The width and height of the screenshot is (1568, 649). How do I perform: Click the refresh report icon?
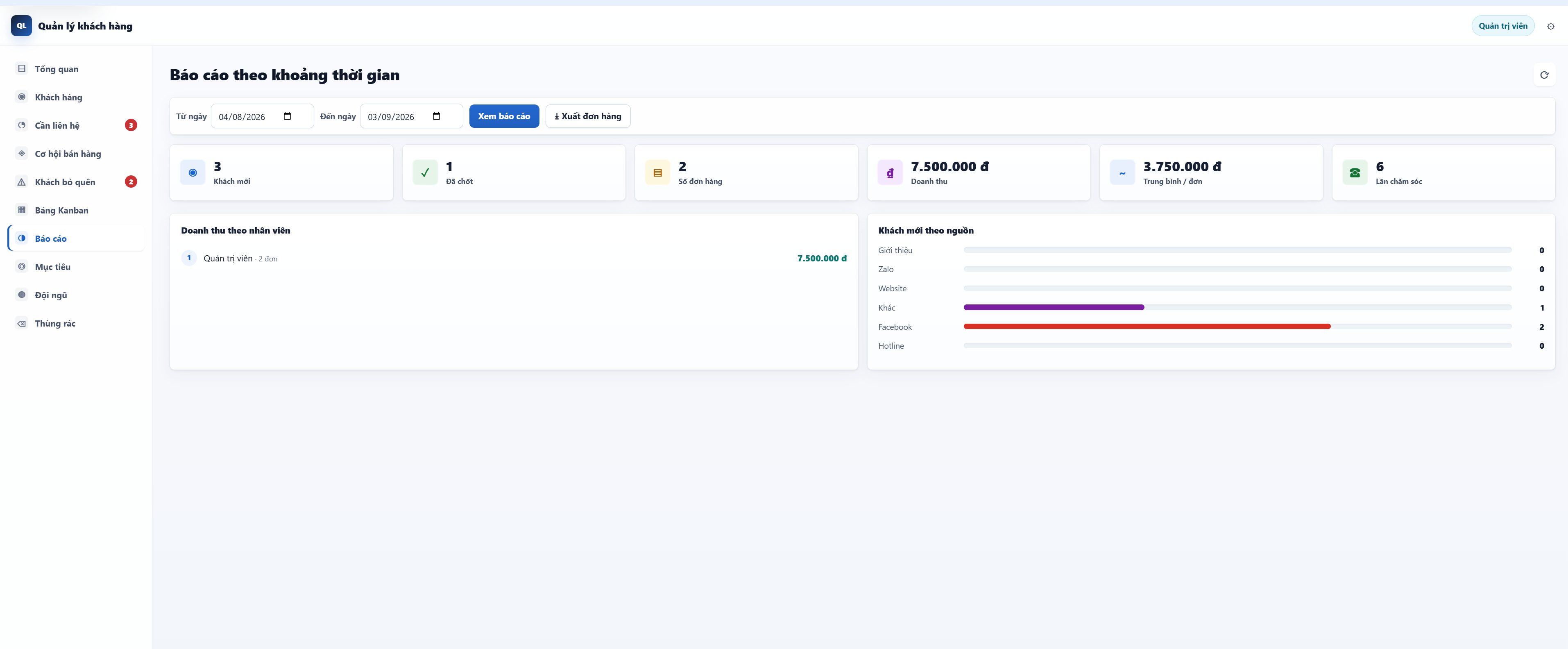click(x=1544, y=75)
